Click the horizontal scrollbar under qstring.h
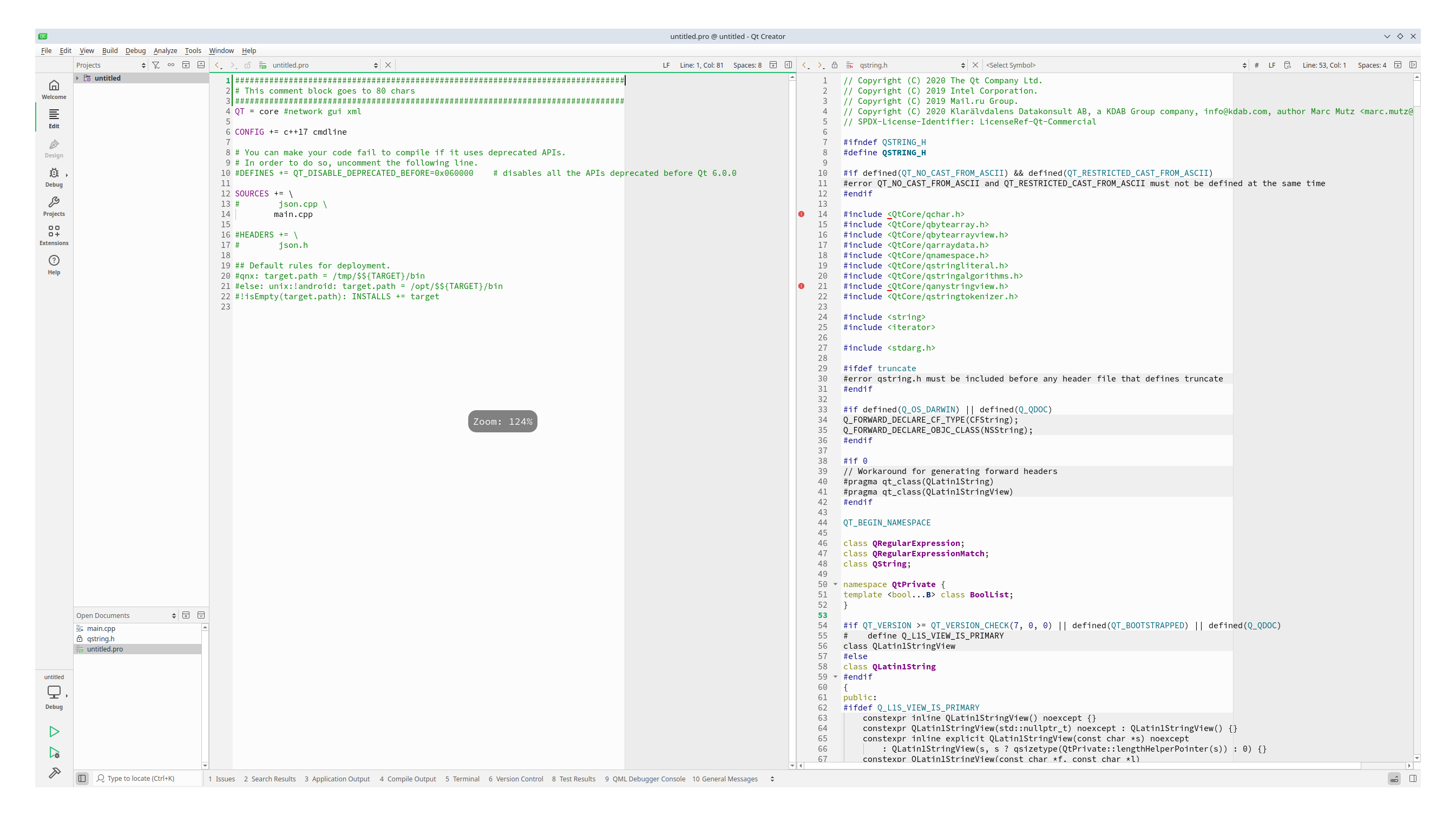This screenshot has height=829, width=1456. [x=1105, y=765]
